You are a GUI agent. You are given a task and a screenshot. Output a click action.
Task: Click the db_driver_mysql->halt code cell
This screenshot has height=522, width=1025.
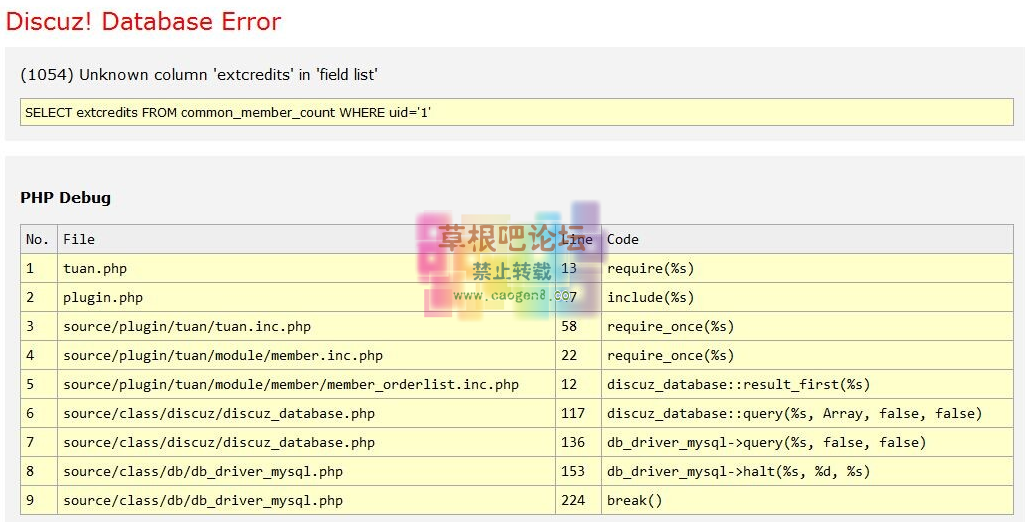738,471
